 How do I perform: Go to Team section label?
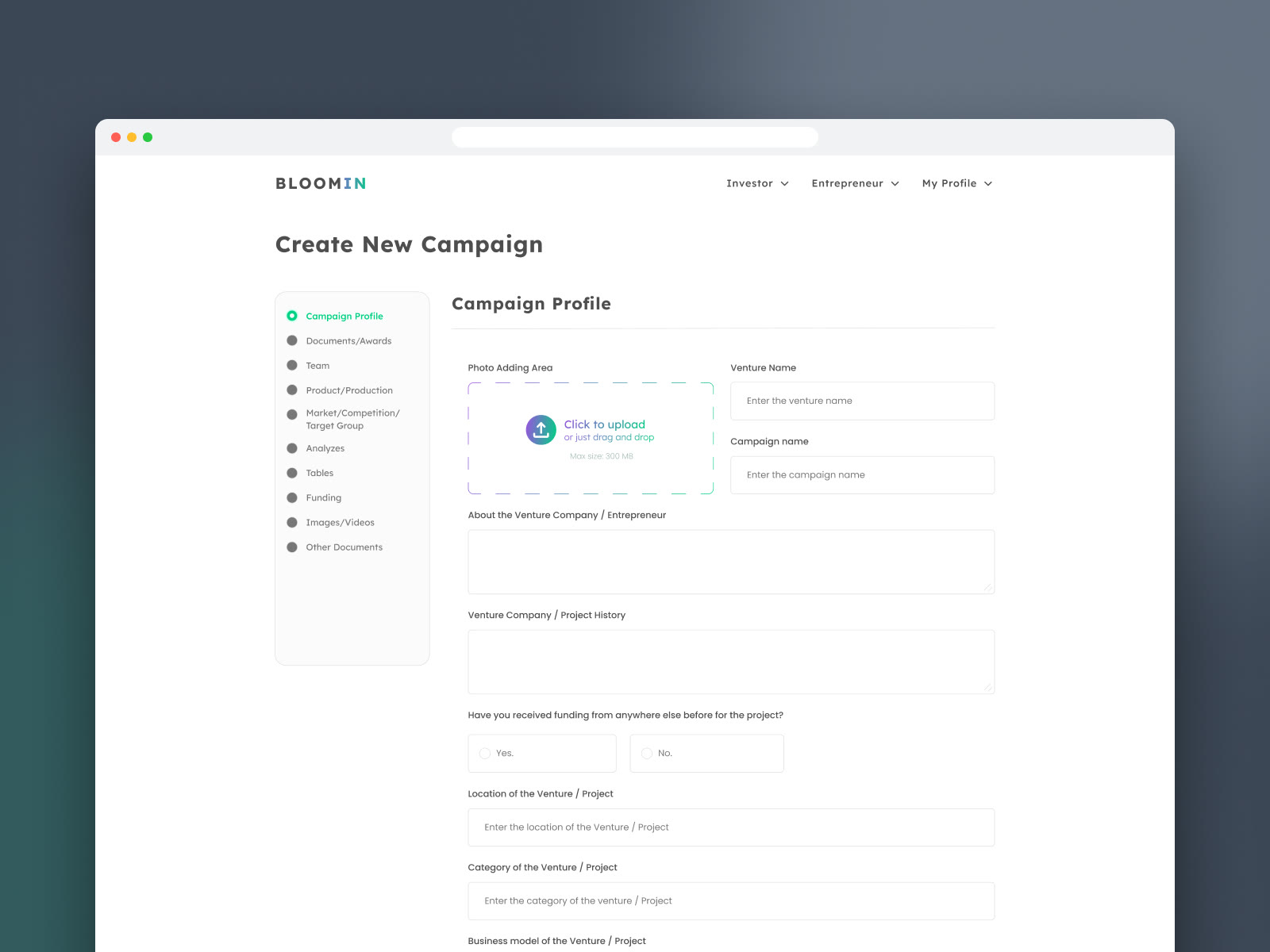click(x=317, y=366)
